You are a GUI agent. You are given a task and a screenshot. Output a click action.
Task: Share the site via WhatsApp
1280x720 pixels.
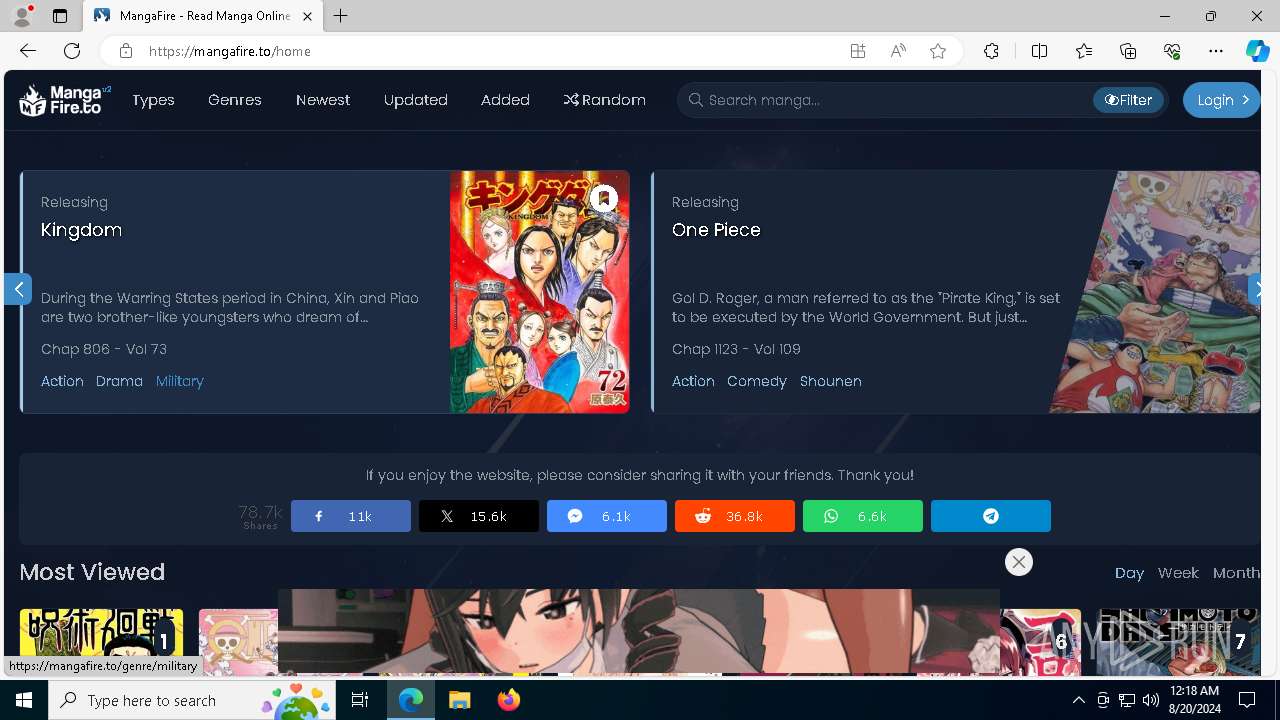863,516
